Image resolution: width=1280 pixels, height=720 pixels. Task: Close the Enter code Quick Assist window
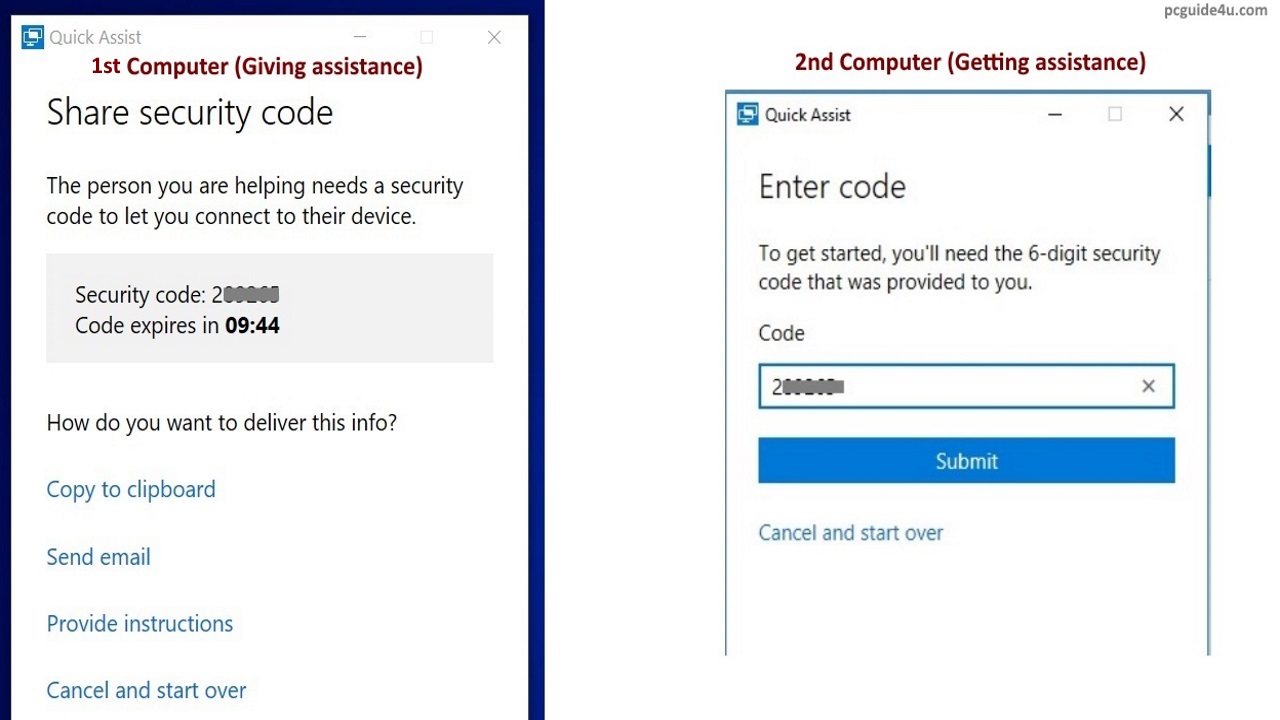click(1176, 114)
